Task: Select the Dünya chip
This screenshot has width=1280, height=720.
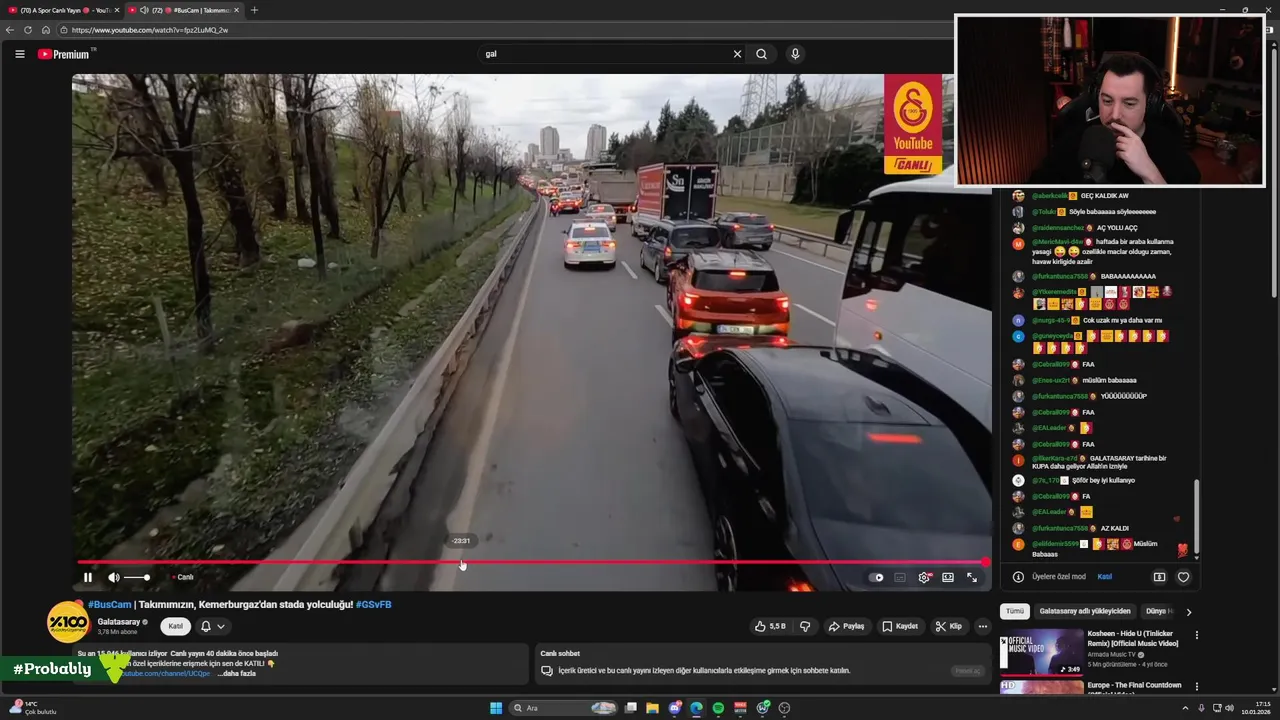Action: pyautogui.click(x=1158, y=611)
